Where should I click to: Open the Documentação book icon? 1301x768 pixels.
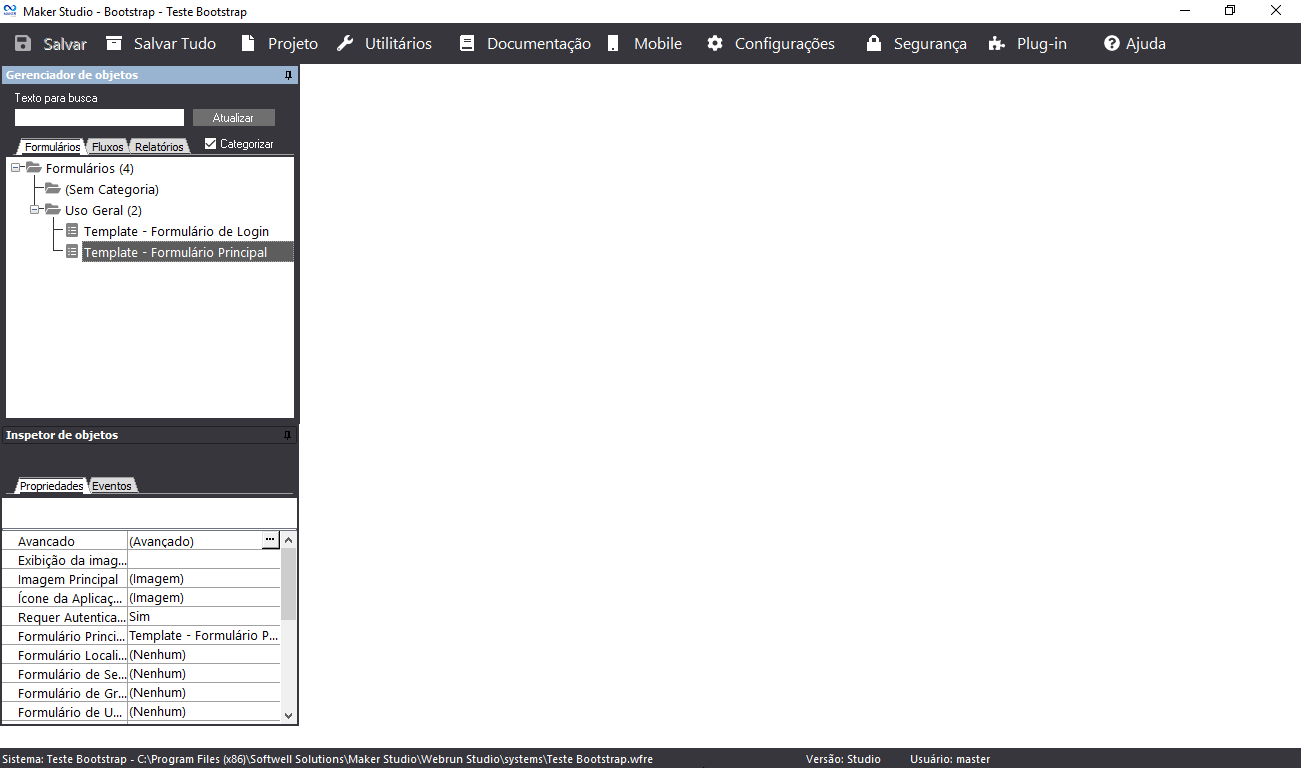467,44
